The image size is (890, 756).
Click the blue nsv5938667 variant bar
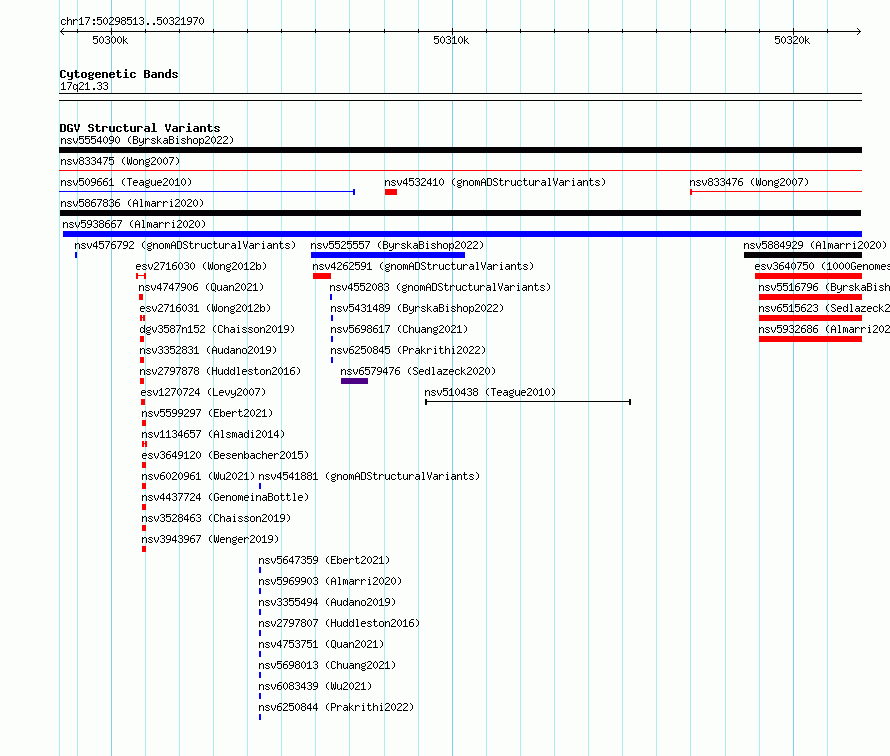[x=462, y=234]
